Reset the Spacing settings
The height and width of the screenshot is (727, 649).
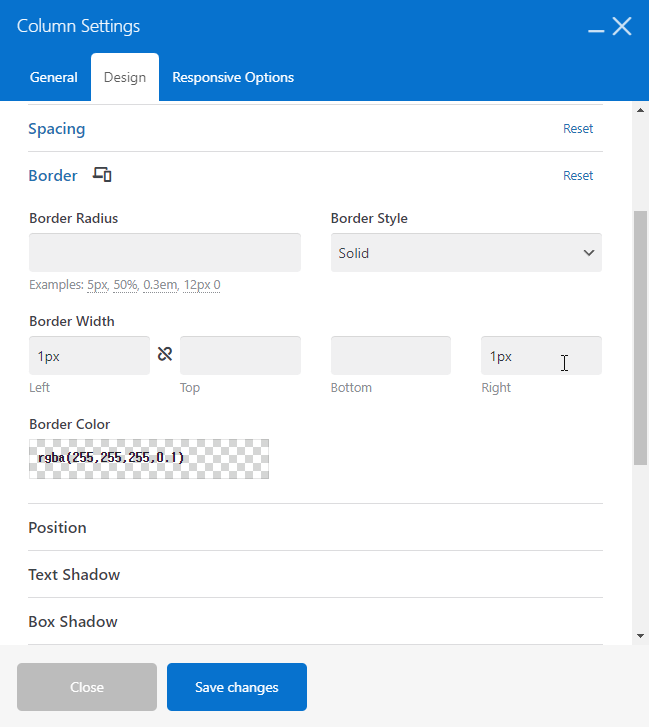click(578, 128)
